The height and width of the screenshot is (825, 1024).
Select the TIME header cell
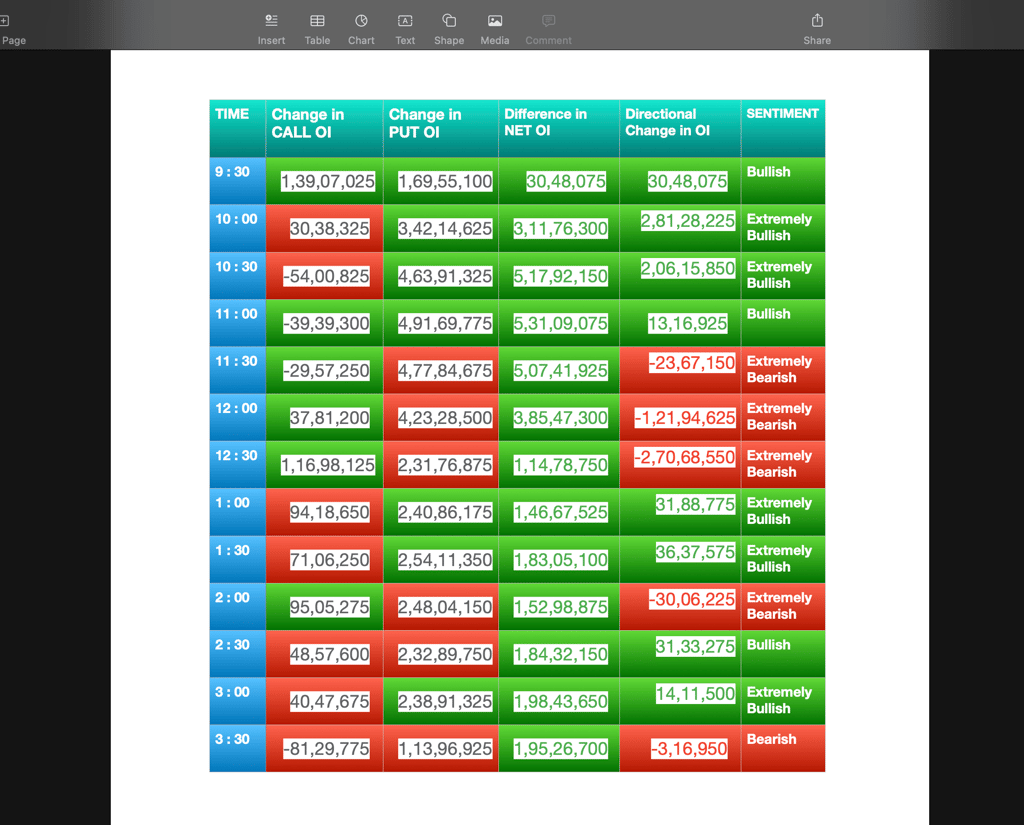click(x=238, y=129)
